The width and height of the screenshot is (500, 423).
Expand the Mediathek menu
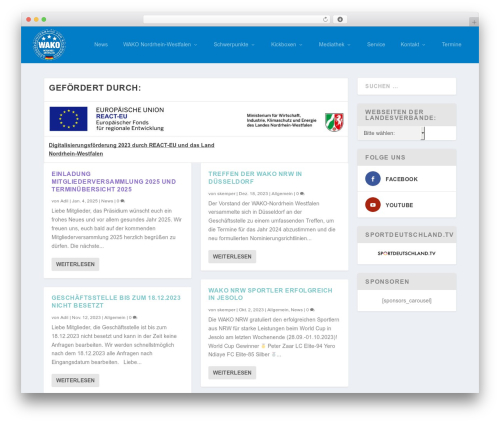tap(334, 44)
